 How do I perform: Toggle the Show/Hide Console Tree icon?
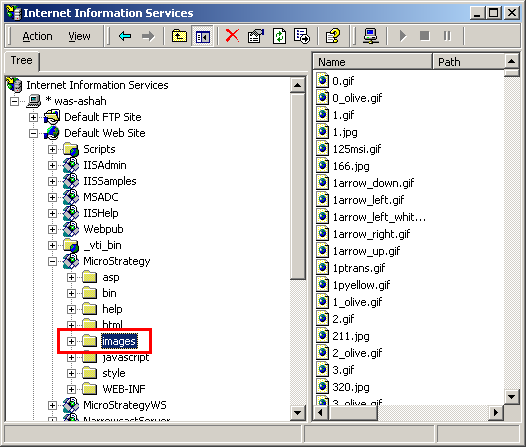tap(203, 36)
